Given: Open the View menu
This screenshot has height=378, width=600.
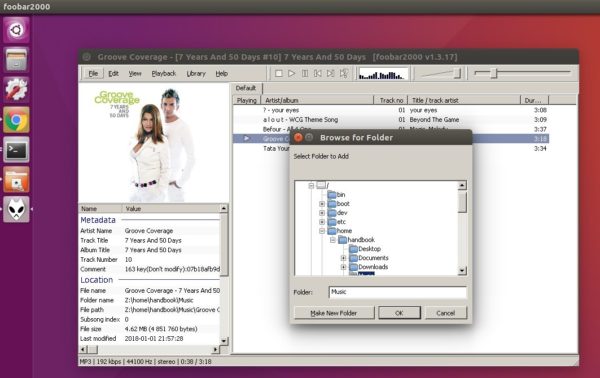Looking at the screenshot, I should click(135, 73).
